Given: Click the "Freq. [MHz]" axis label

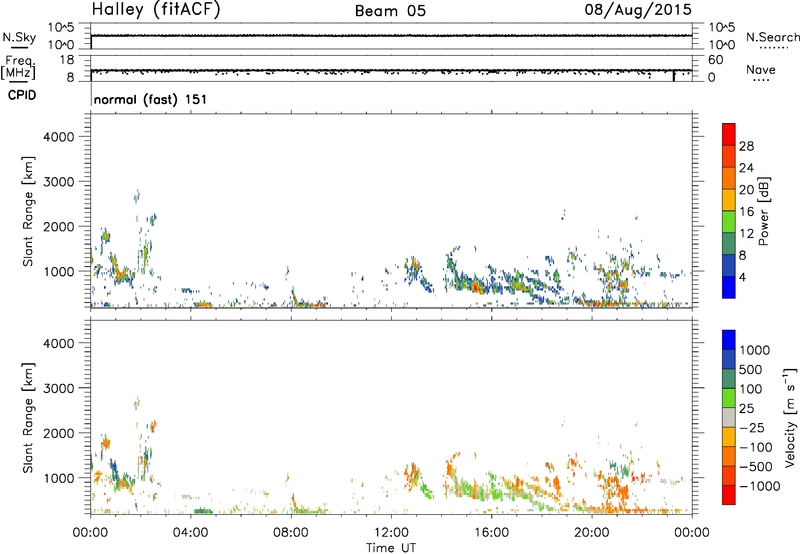Looking at the screenshot, I should coord(19,67).
